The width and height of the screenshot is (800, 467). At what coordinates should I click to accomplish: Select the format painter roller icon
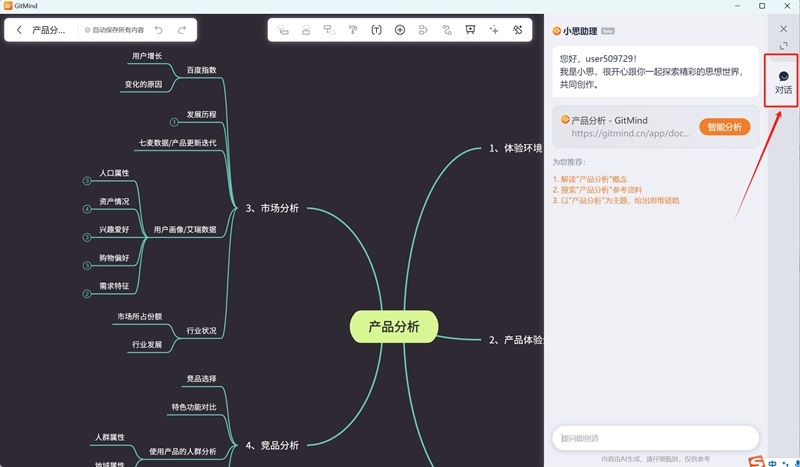tap(353, 30)
